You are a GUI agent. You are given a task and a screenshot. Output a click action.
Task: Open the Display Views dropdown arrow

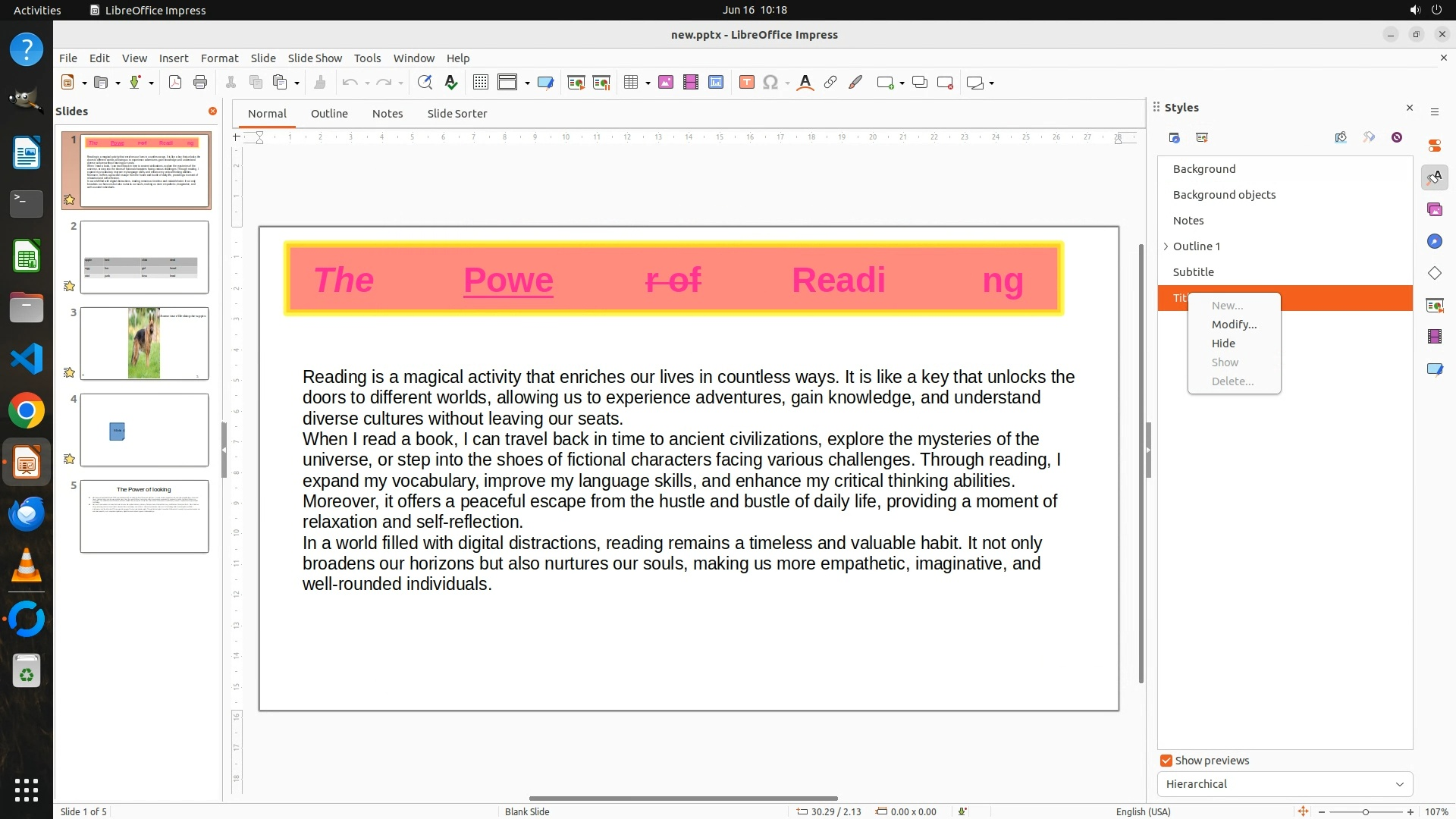point(527,83)
